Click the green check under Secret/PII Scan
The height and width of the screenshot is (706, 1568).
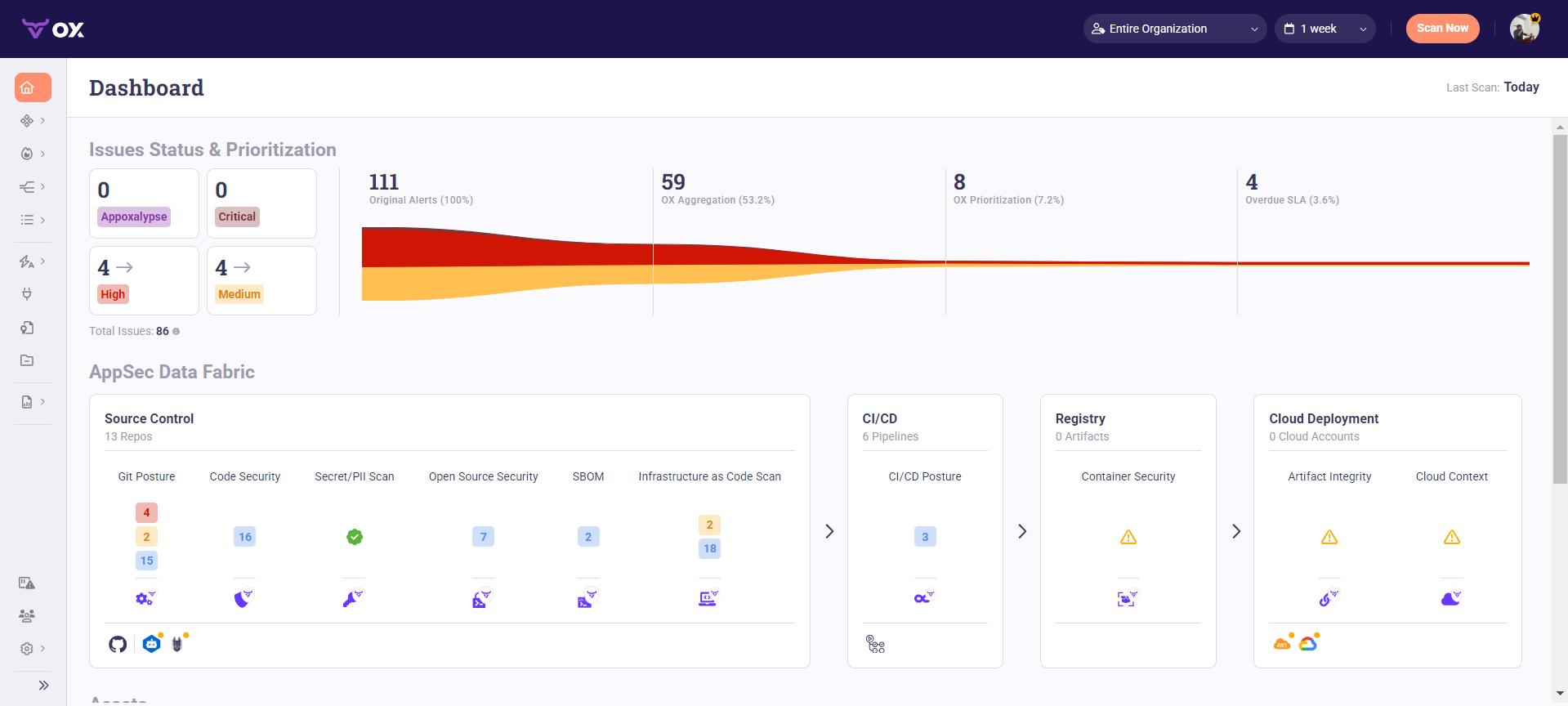tap(355, 537)
